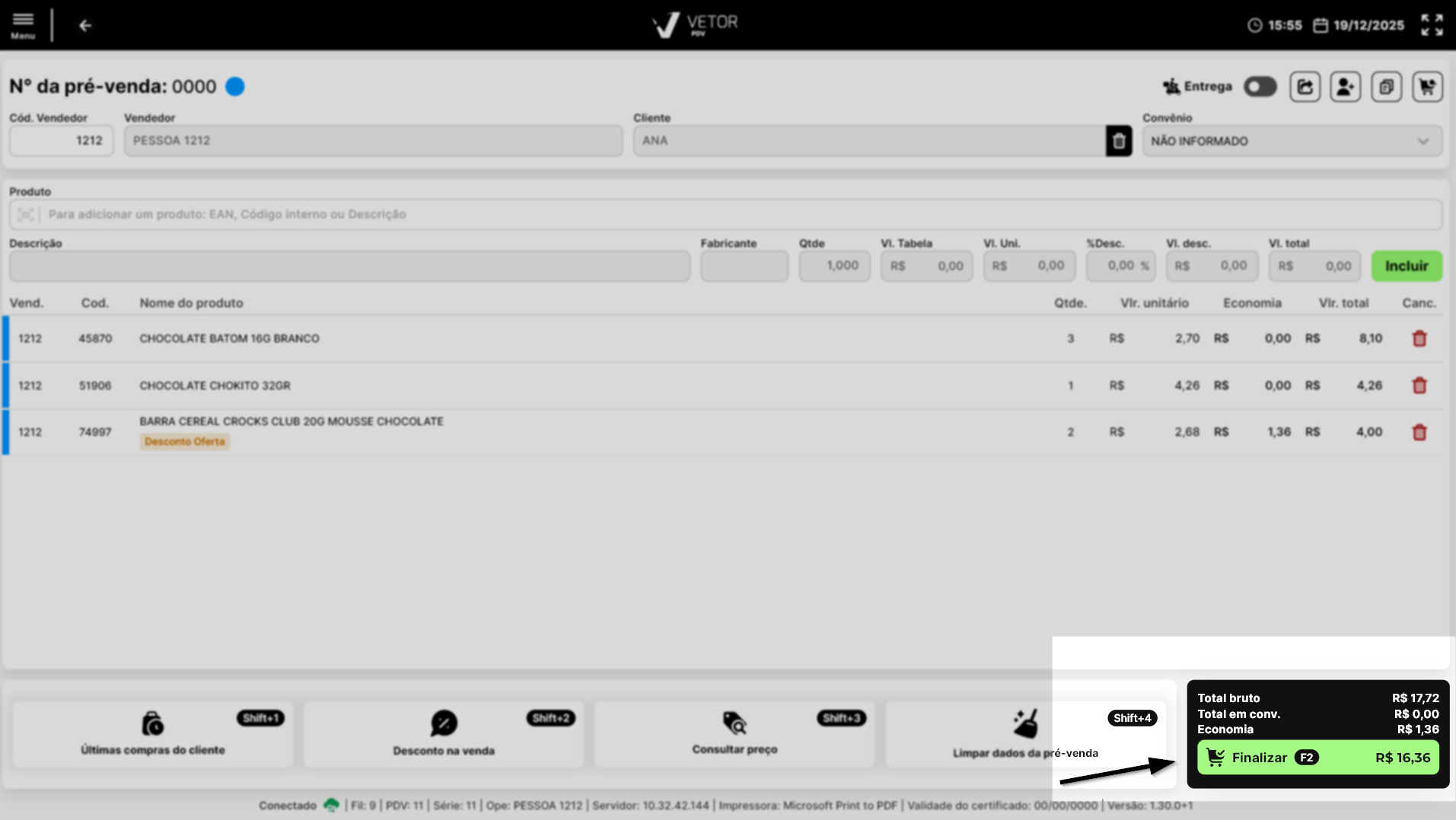Click the %Desc. field
The image size is (1456, 820).
coord(1120,266)
